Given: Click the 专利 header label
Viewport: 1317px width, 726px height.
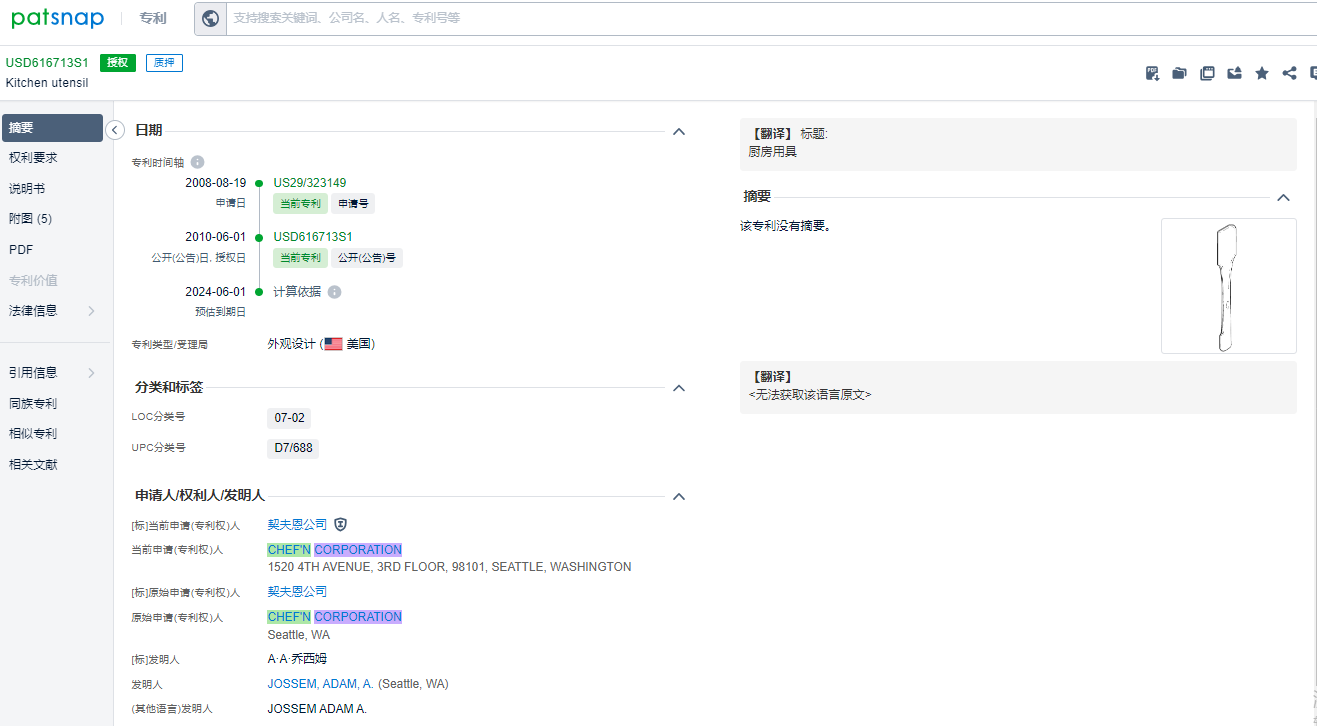Looking at the screenshot, I should pos(153,18).
